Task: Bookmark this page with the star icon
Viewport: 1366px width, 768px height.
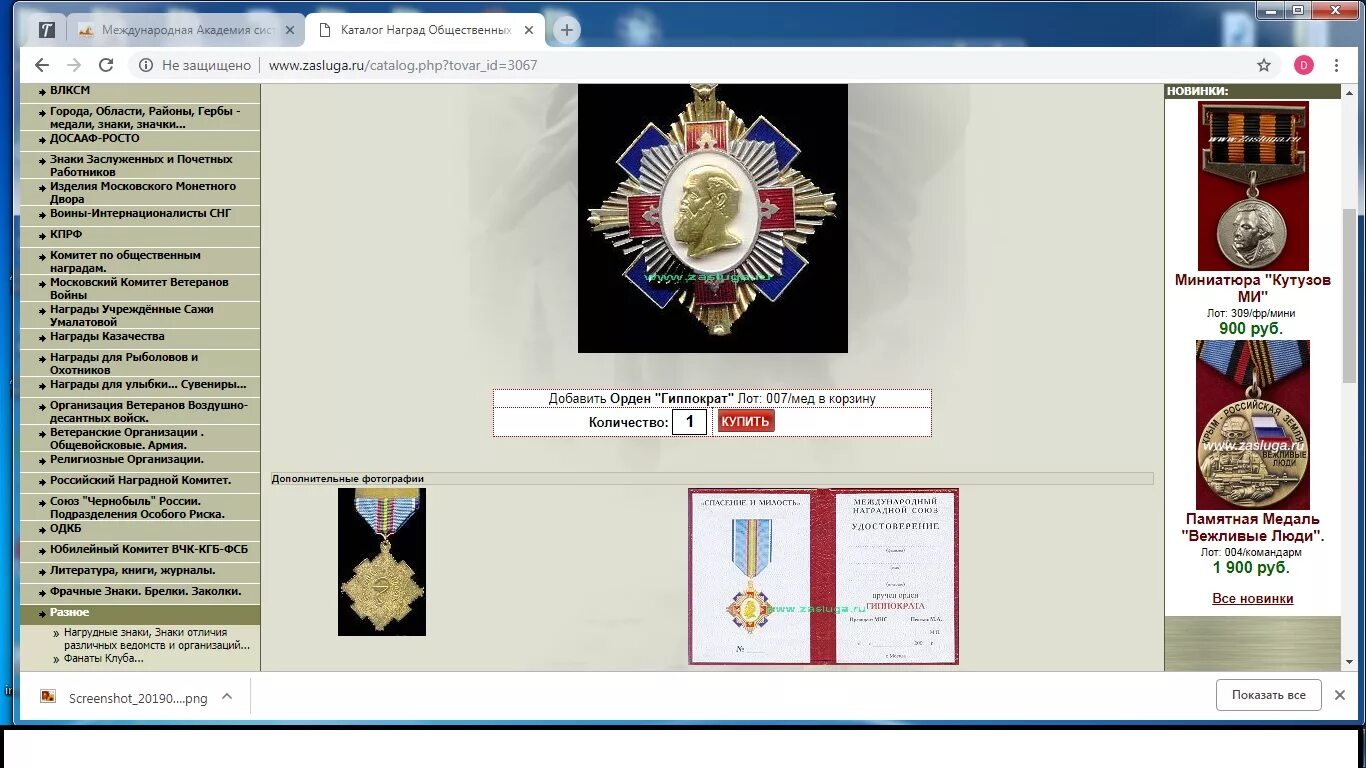Action: tap(1264, 65)
